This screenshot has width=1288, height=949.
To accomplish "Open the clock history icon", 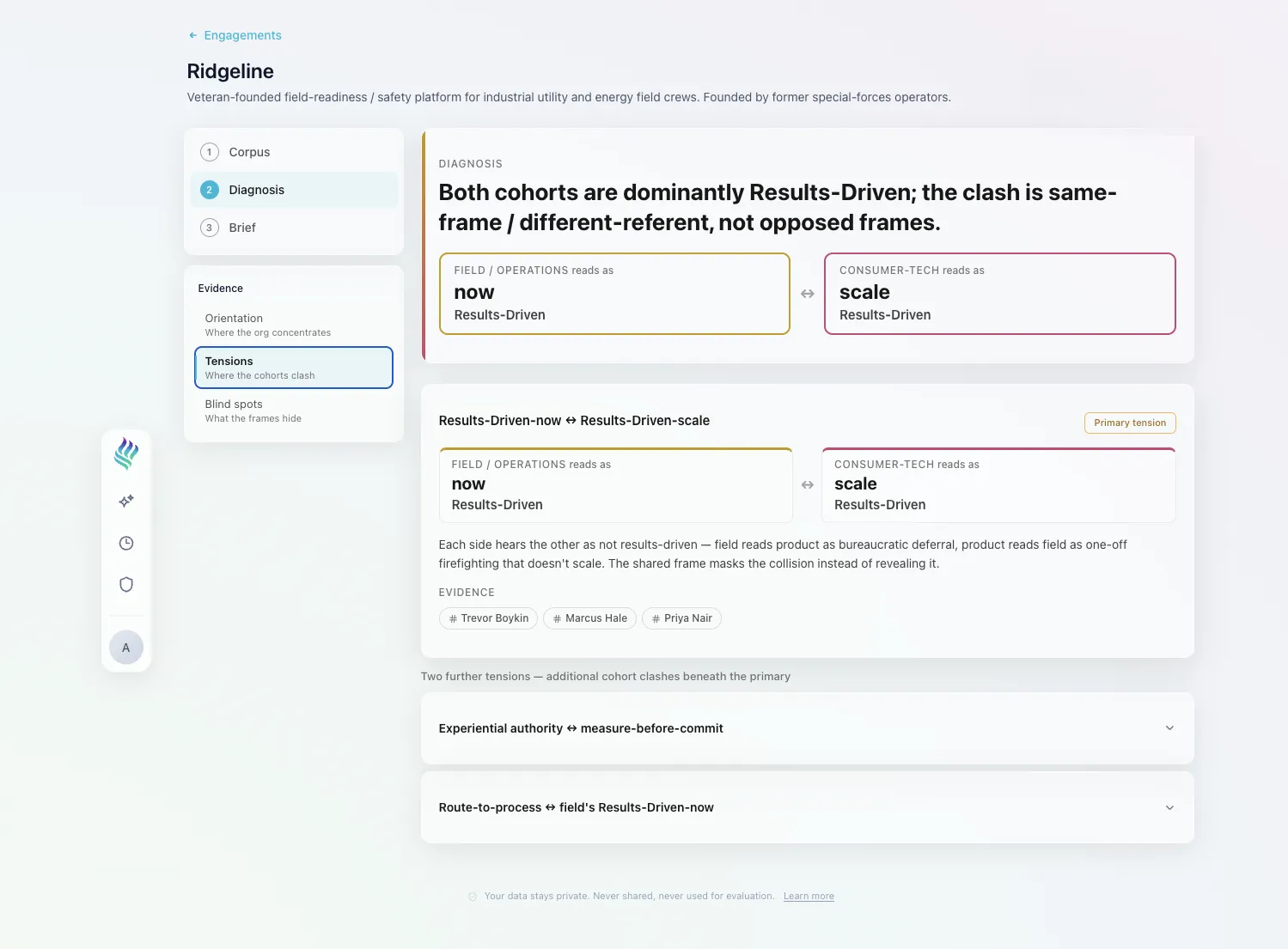I will (x=126, y=543).
